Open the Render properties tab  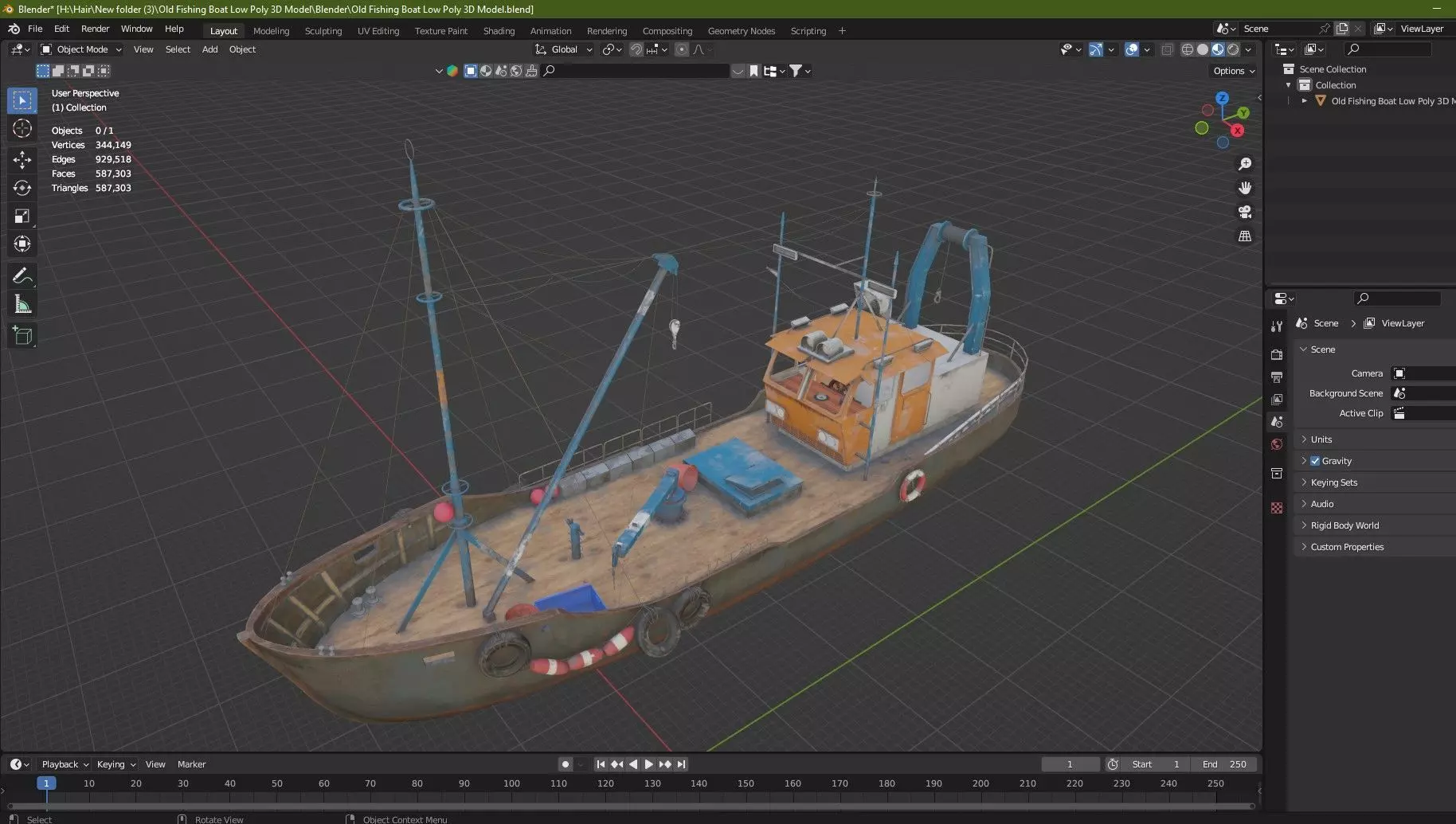pyautogui.click(x=1277, y=354)
